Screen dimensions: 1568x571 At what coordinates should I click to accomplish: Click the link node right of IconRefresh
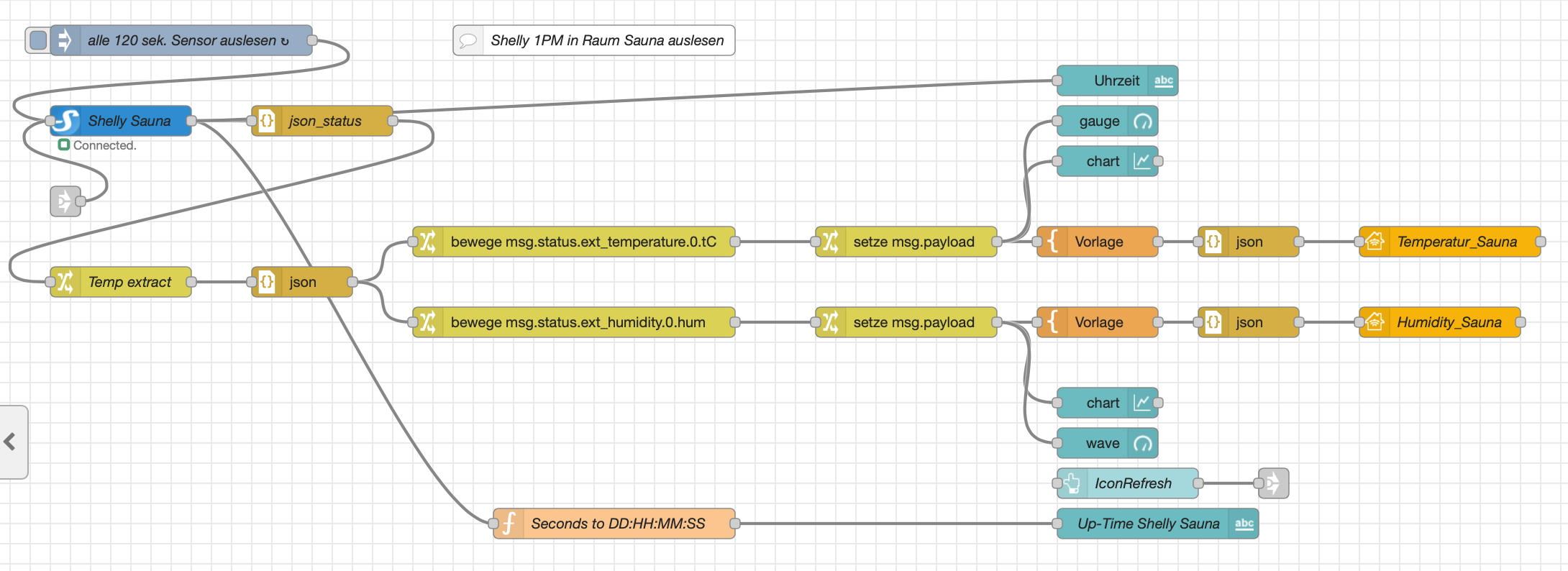(1274, 483)
